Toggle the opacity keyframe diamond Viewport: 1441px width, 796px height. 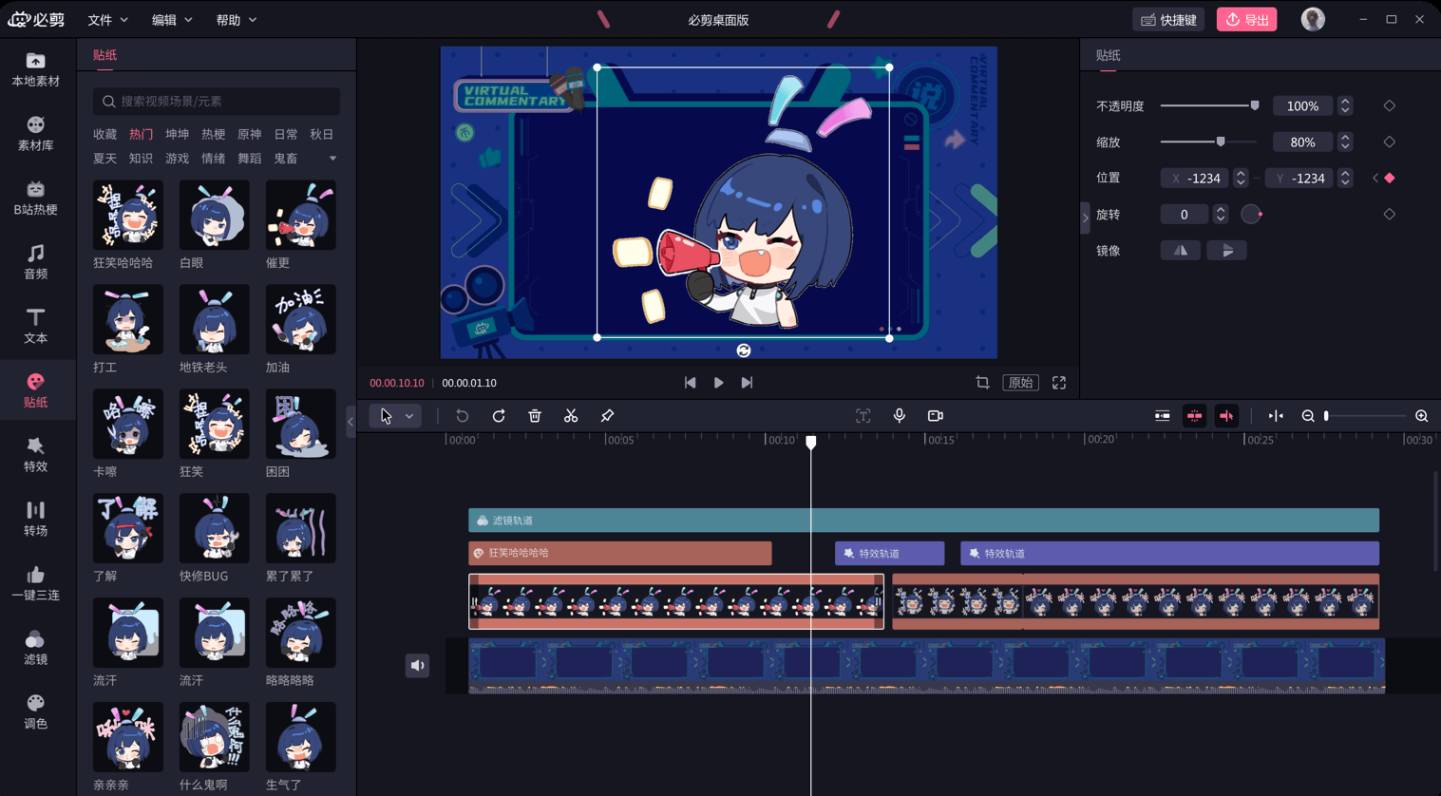(1389, 106)
